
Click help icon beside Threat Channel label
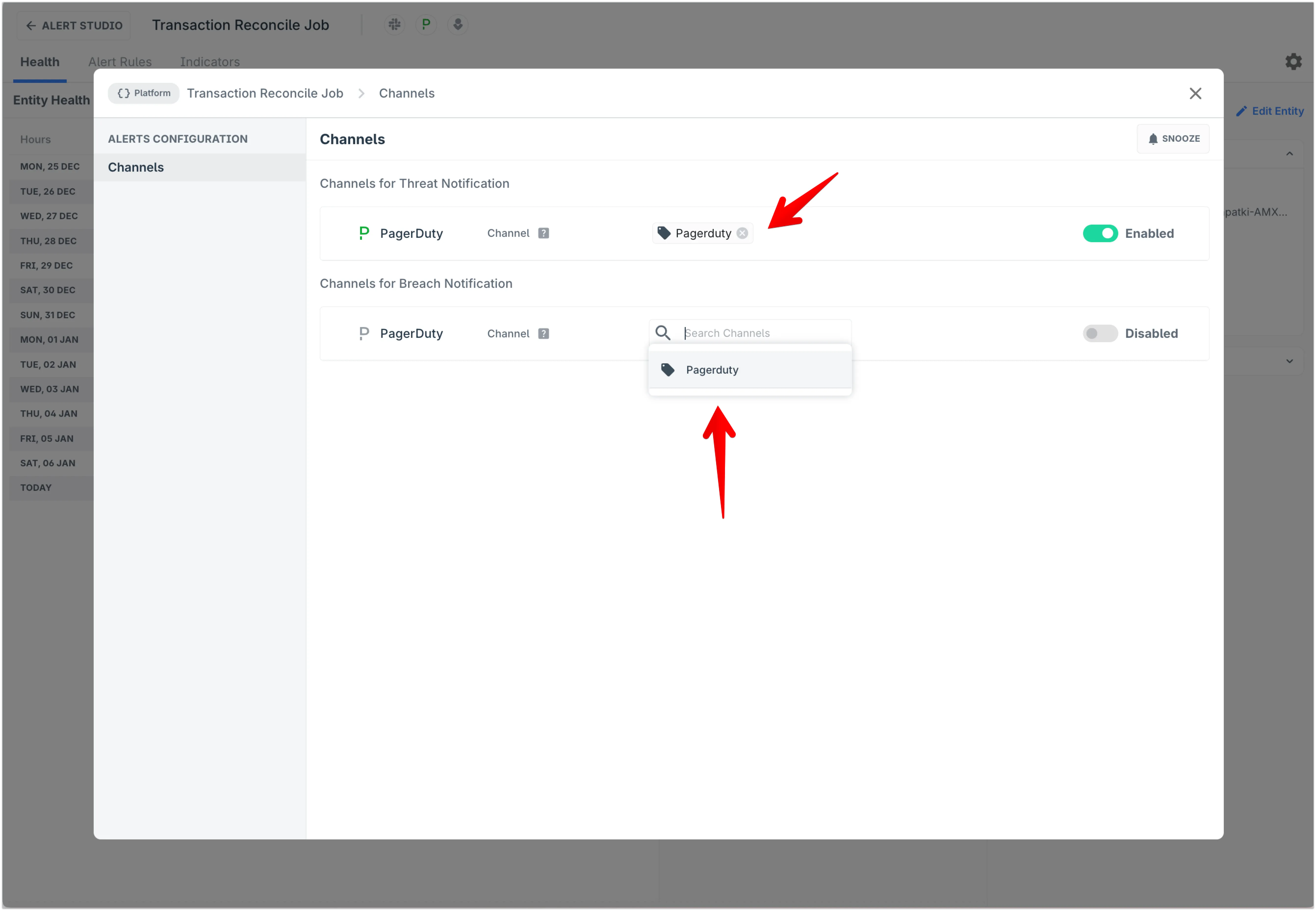(x=543, y=233)
